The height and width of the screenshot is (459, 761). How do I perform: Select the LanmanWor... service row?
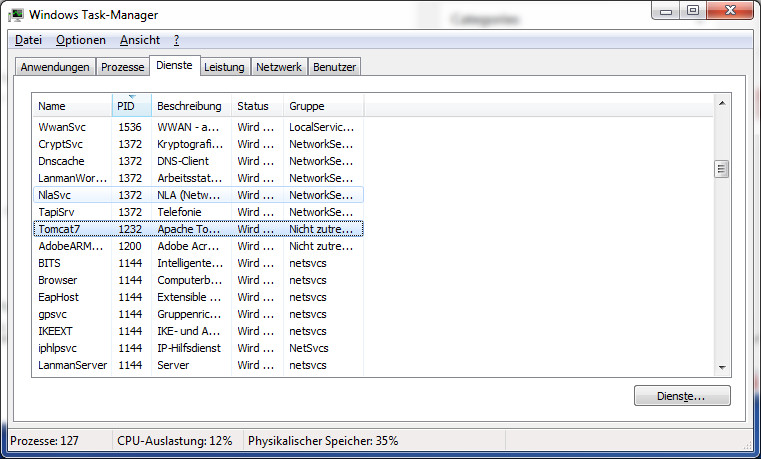pyautogui.click(x=198, y=178)
